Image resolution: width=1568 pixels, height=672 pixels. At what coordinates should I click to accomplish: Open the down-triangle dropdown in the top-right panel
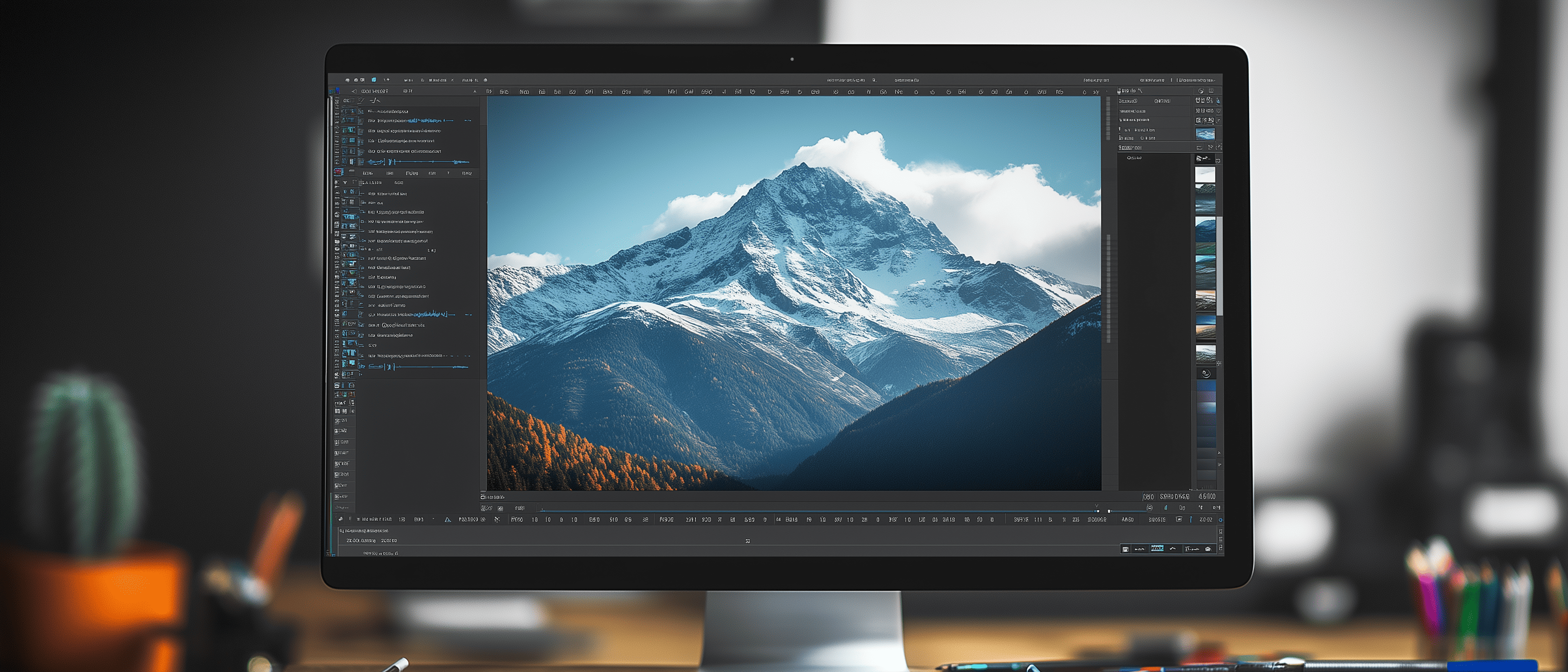coord(1218,112)
